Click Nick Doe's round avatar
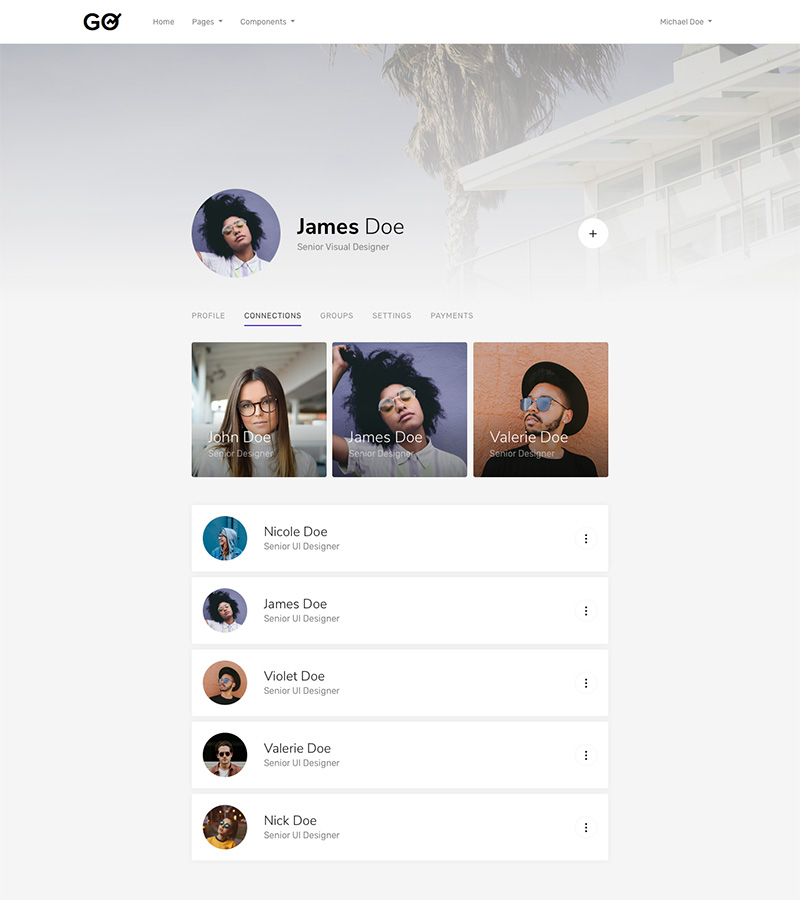The width and height of the screenshot is (800, 900). pyautogui.click(x=225, y=827)
